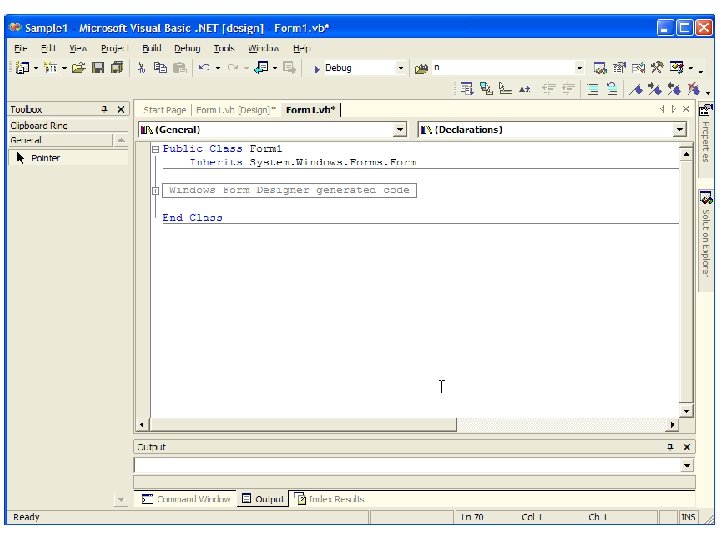Open the View menu
Image resolution: width=720 pixels, height=540 pixels.
pos(78,48)
